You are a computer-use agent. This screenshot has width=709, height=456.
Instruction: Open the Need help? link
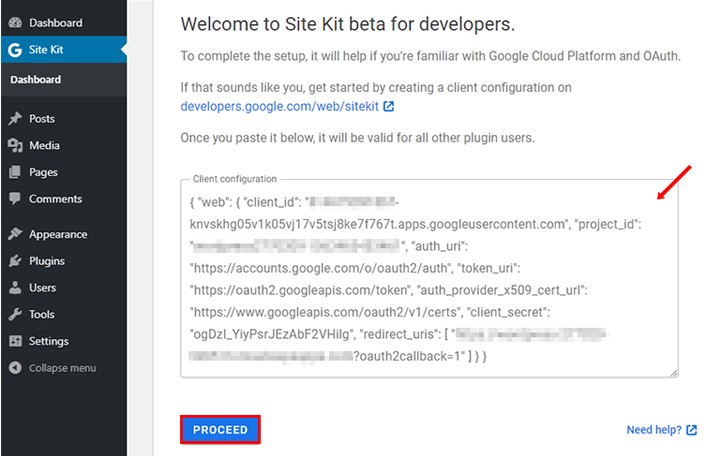654,430
